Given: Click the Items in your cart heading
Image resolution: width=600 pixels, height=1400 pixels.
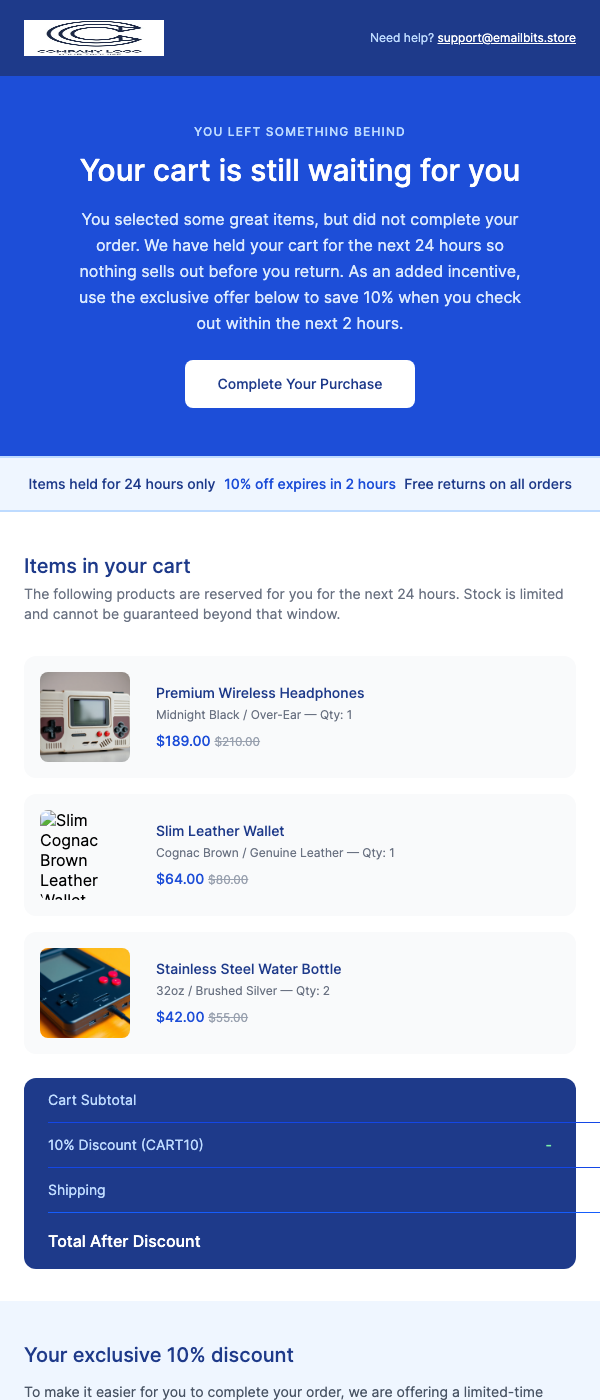Looking at the screenshot, I should point(106,565).
